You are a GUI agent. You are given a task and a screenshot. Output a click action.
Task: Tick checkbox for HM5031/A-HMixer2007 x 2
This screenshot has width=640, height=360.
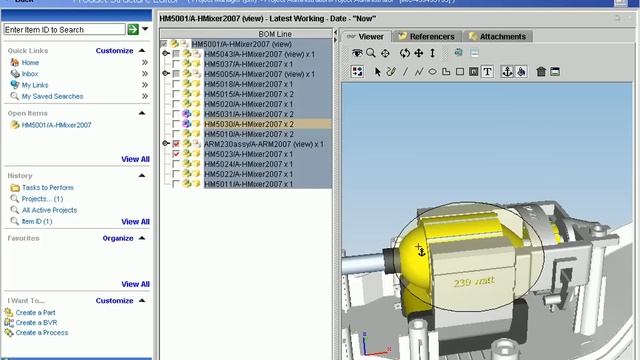[176, 114]
